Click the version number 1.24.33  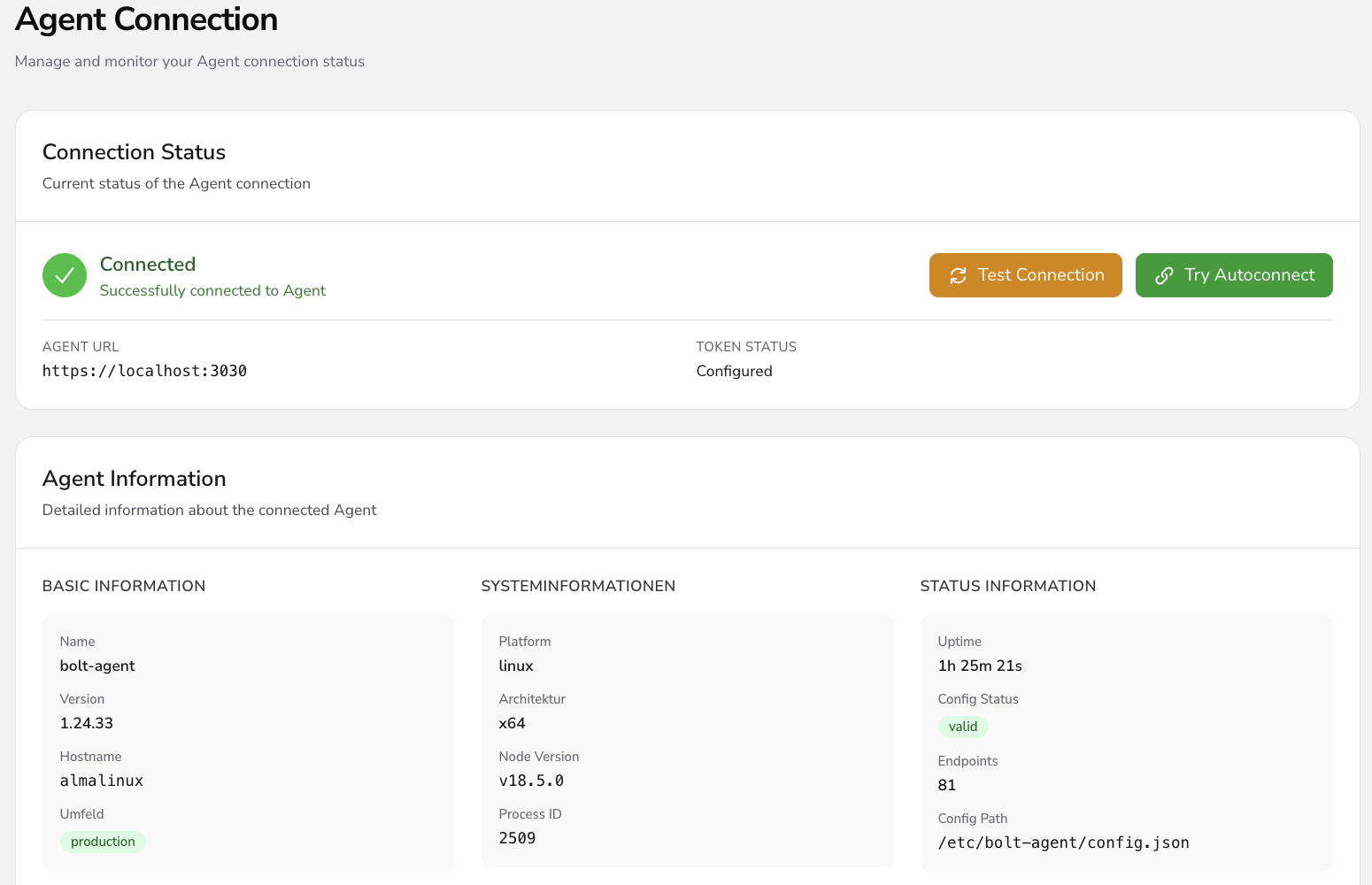[x=87, y=723]
